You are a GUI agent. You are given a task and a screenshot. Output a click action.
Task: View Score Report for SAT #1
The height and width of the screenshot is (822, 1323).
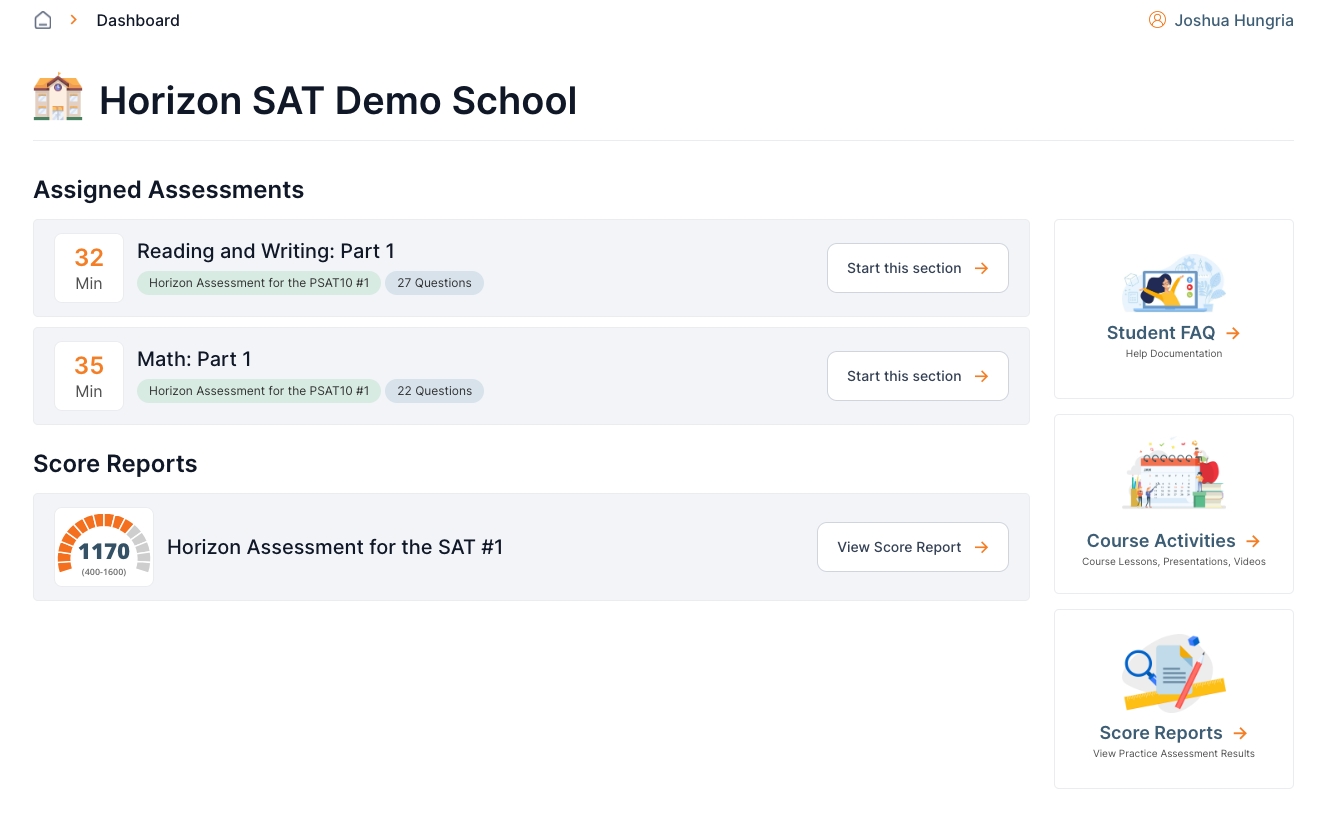912,547
